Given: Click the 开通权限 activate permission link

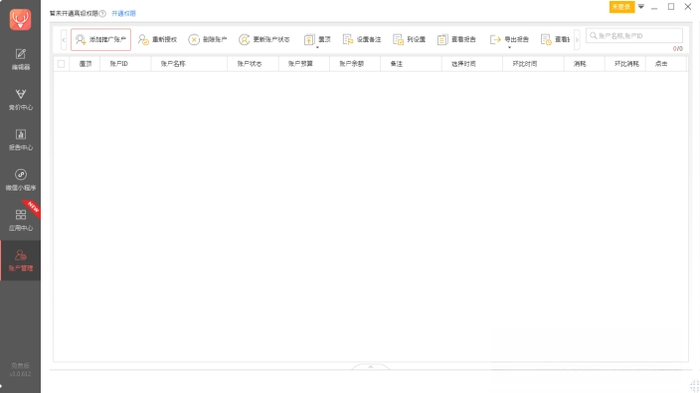Looking at the screenshot, I should [x=124, y=13].
